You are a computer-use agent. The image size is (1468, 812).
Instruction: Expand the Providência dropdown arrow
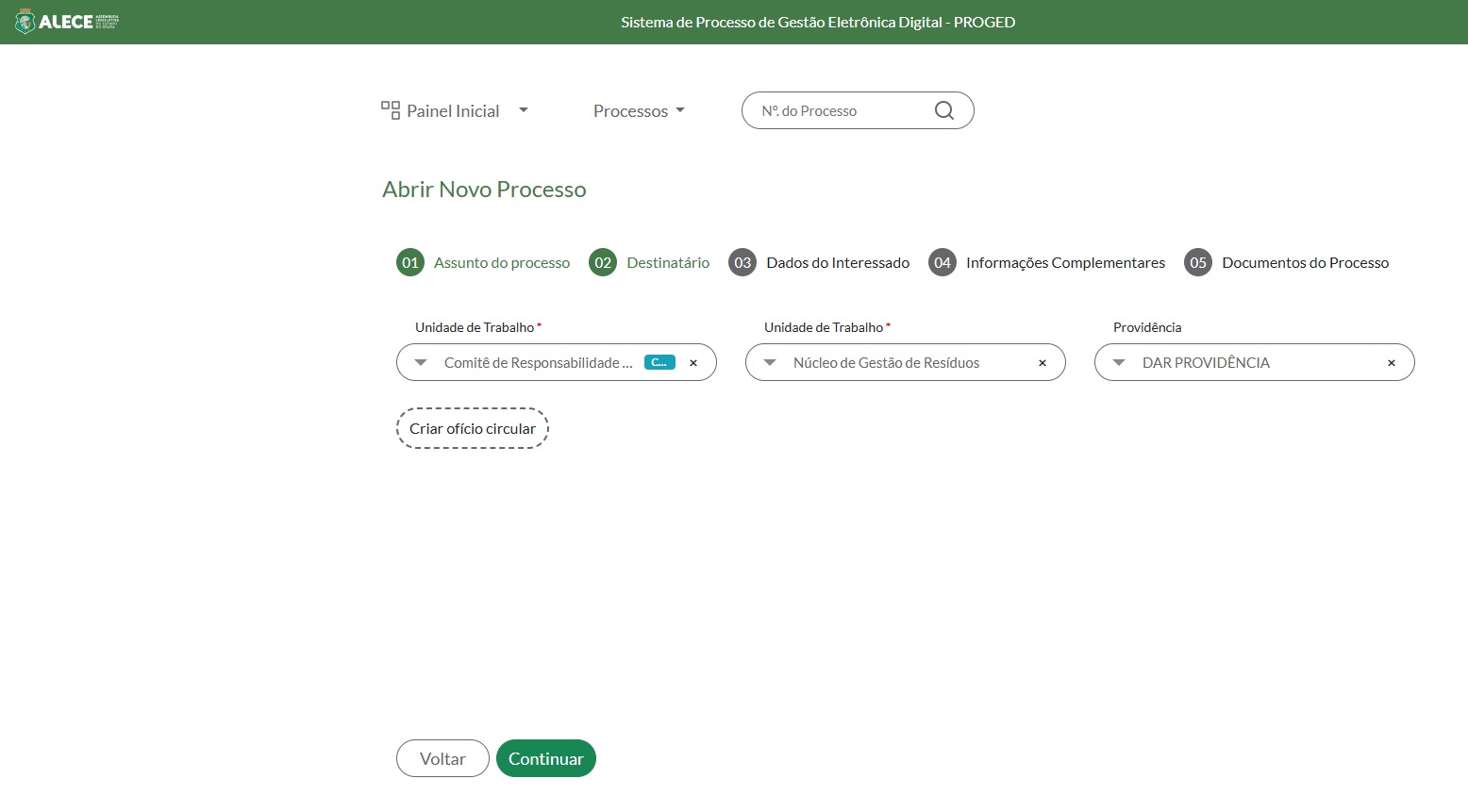click(1119, 363)
